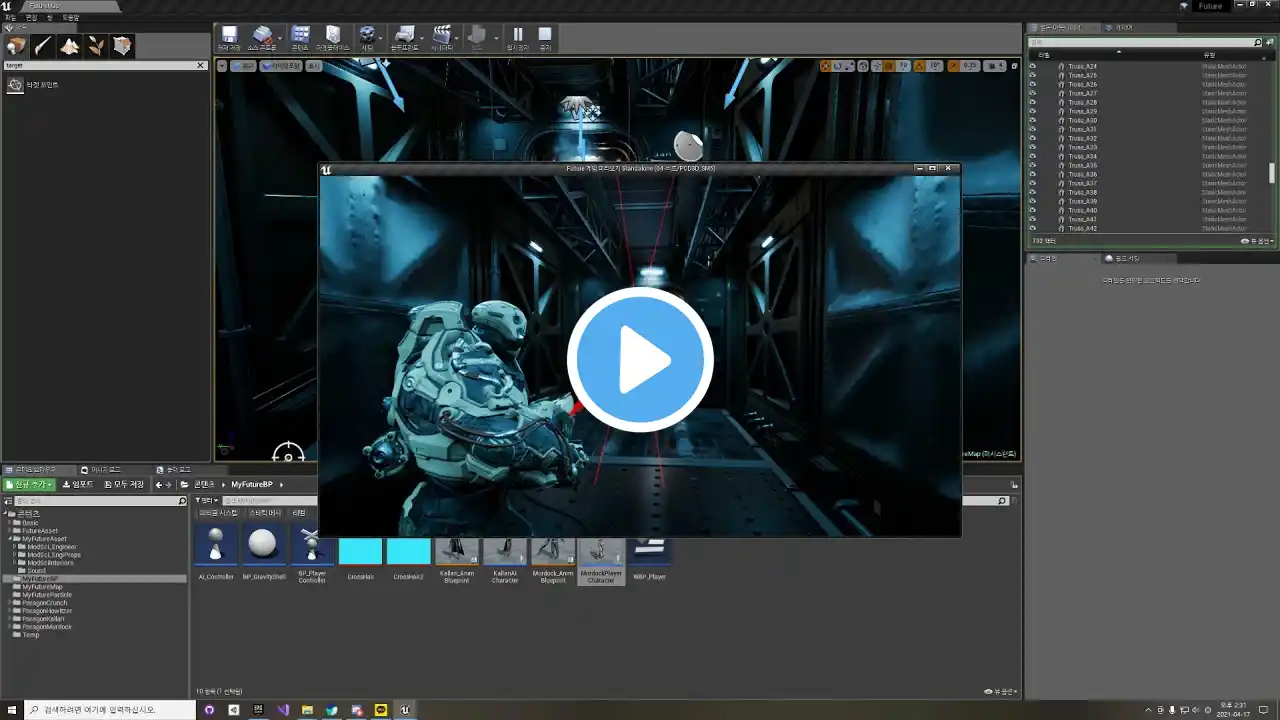Switch to the Layers tab
The image size is (1280, 720).
(1123, 27)
